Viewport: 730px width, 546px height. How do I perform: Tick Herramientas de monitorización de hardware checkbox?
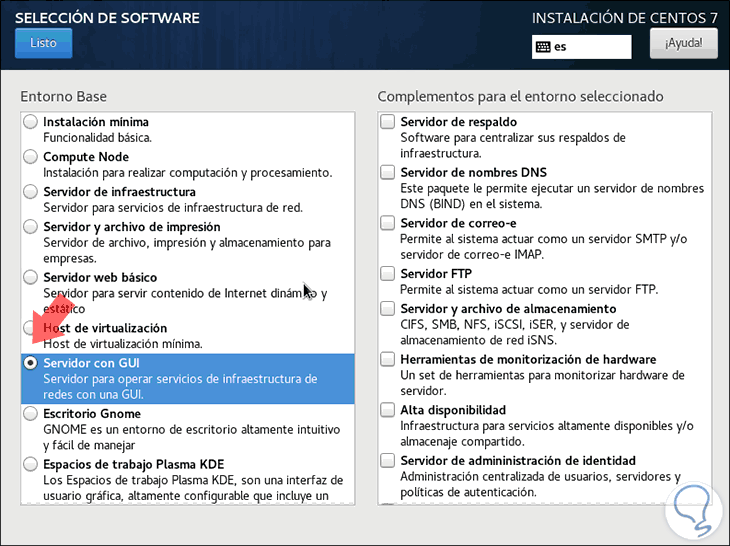click(387, 359)
